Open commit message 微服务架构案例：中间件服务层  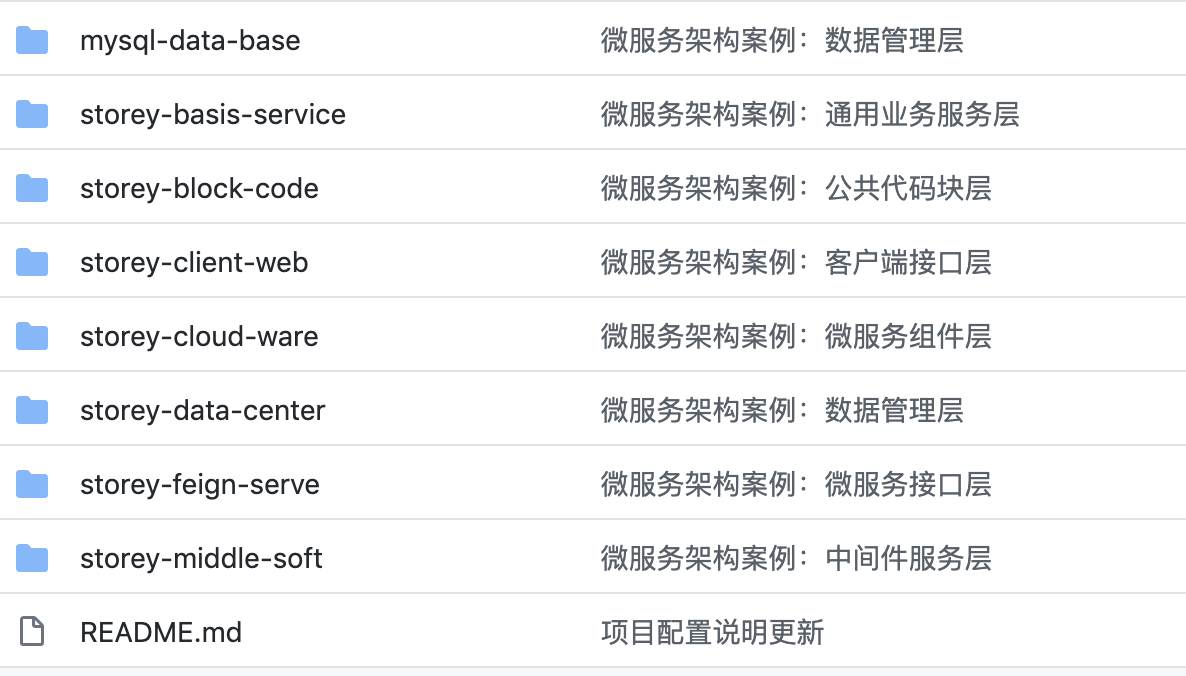tap(796, 559)
